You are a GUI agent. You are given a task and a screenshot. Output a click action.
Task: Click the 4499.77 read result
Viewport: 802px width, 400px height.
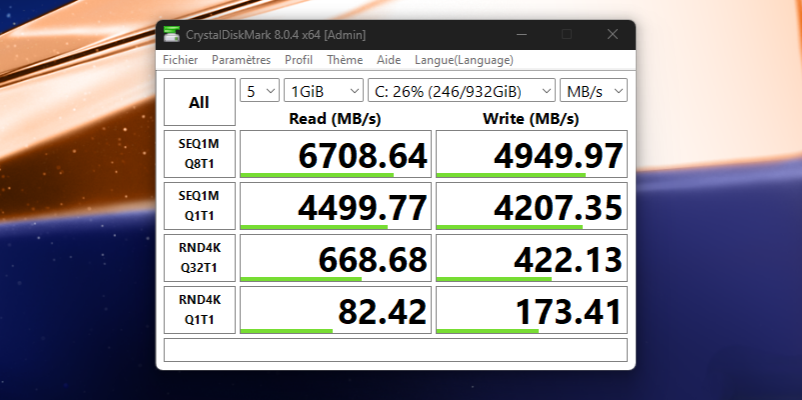336,206
